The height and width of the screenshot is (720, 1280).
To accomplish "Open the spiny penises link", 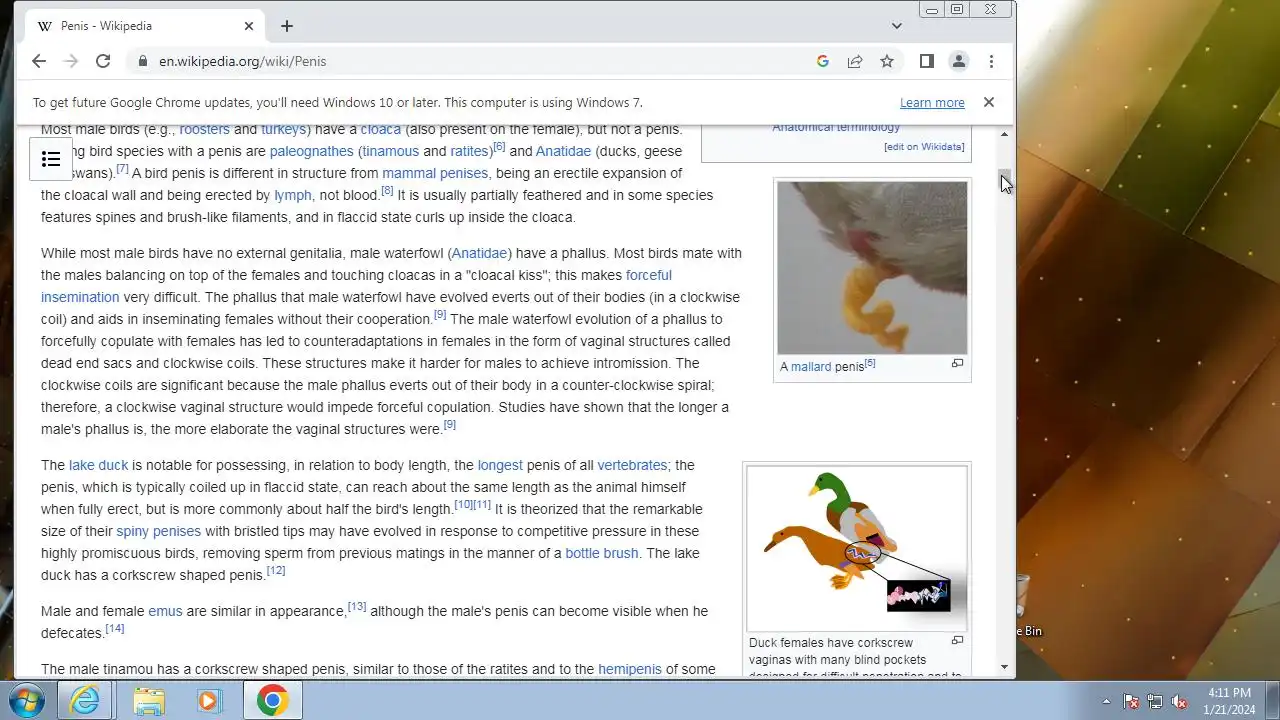I will 159,531.
